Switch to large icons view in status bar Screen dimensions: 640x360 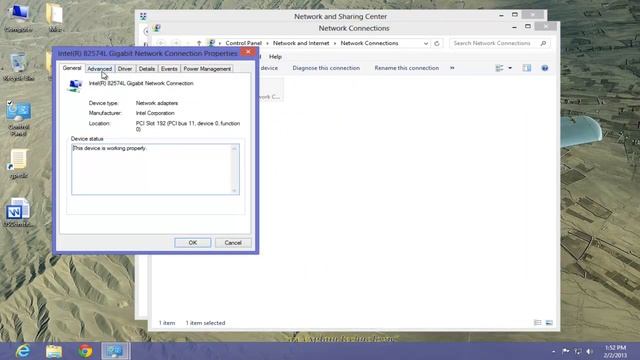[549, 323]
